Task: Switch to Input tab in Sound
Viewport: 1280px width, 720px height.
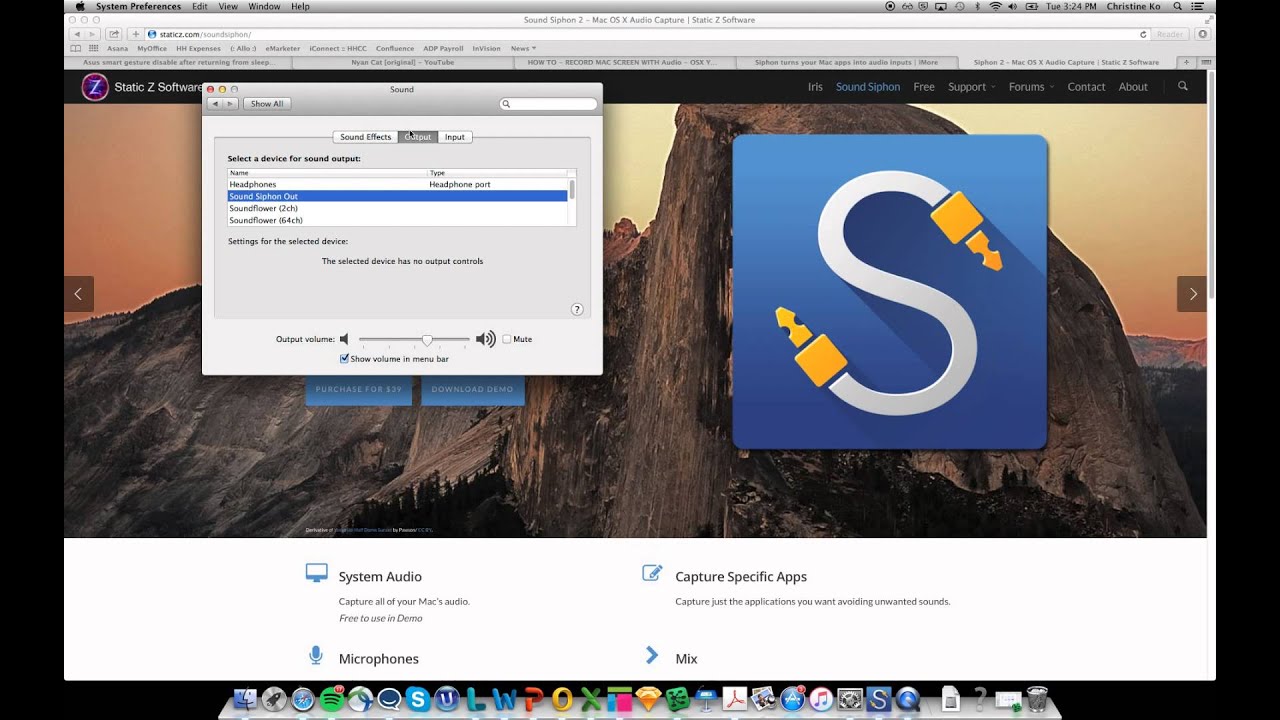Action: coord(455,137)
